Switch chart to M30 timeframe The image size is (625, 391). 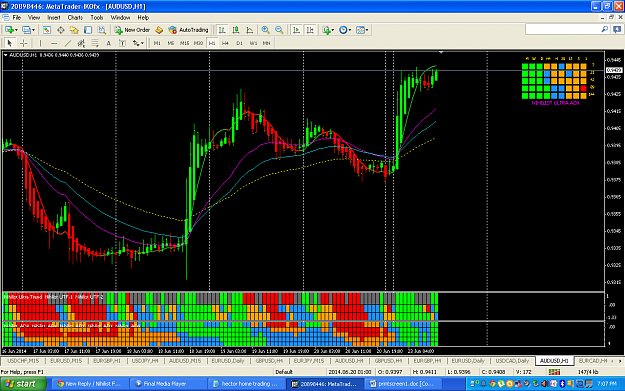pyautogui.click(x=198, y=43)
